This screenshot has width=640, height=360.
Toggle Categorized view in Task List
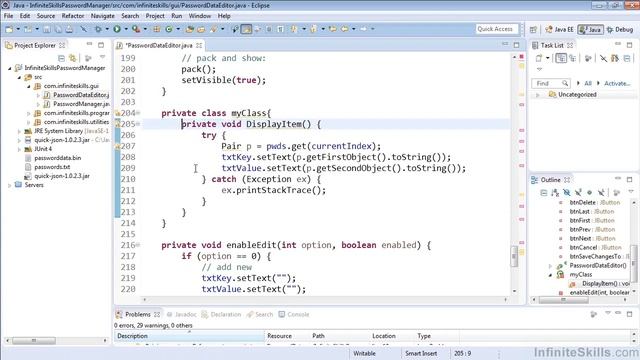(x=561, y=58)
